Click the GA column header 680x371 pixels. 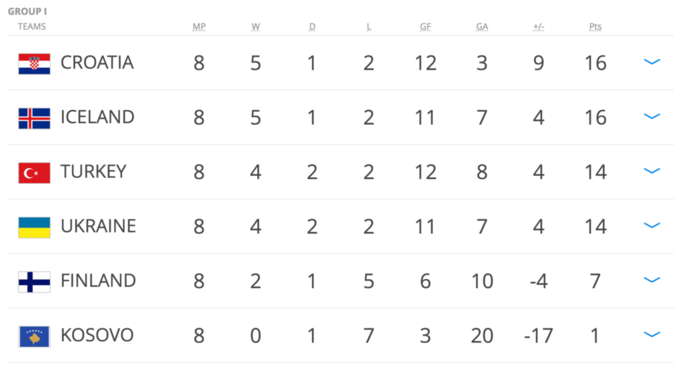tap(482, 27)
